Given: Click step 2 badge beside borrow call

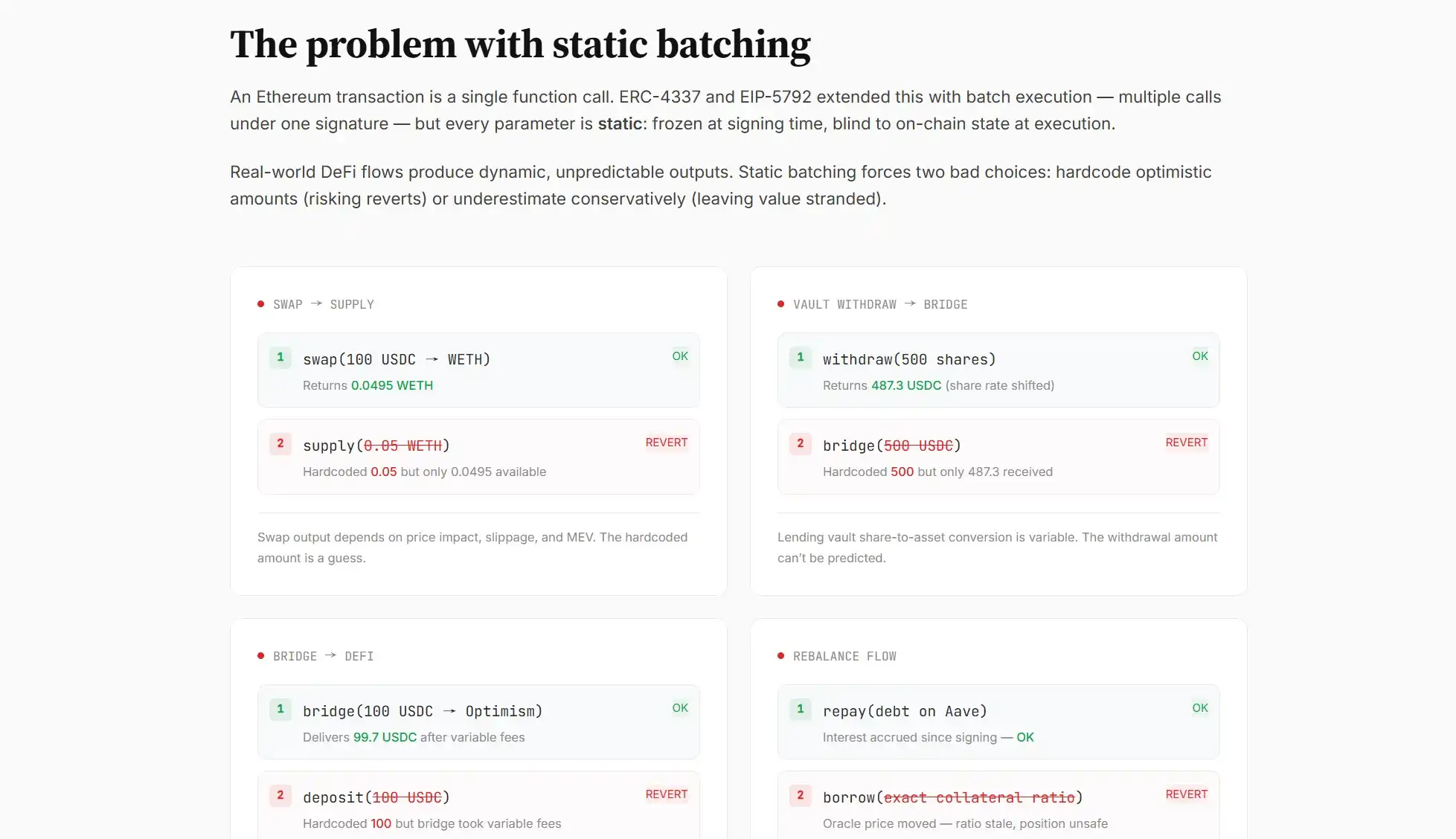Looking at the screenshot, I should [x=801, y=796].
